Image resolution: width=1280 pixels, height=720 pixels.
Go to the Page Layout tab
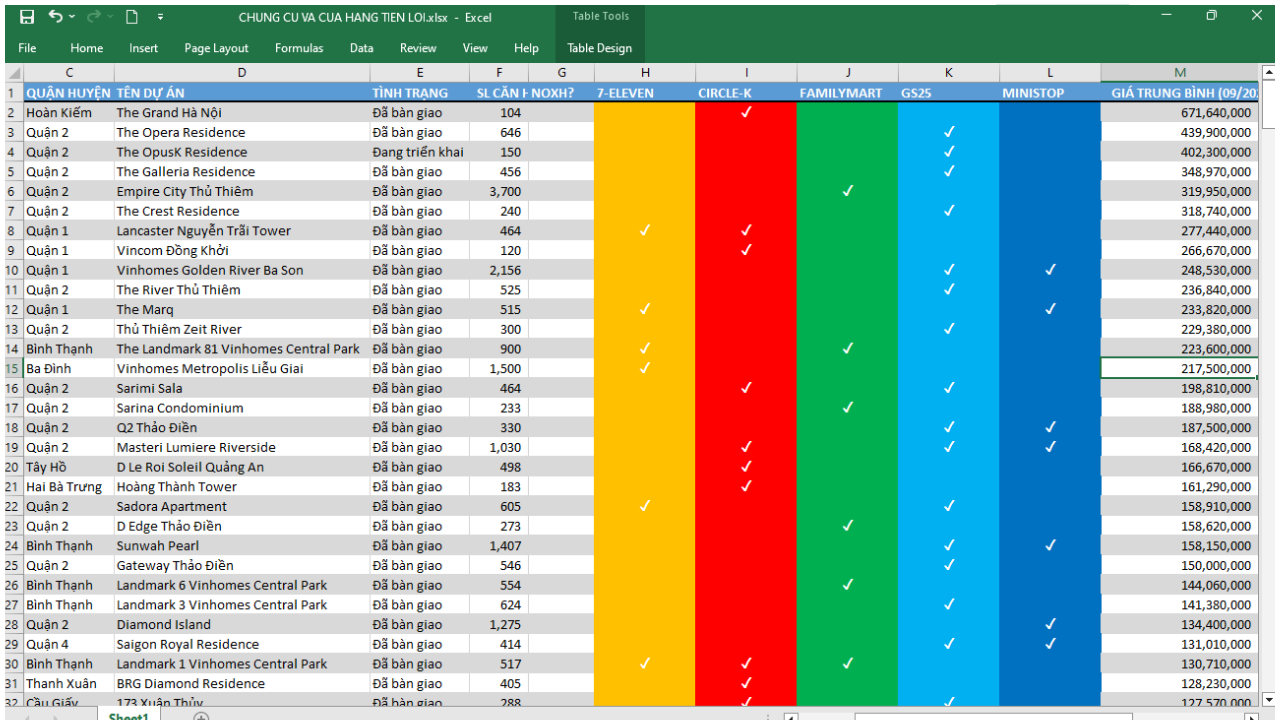(x=216, y=48)
